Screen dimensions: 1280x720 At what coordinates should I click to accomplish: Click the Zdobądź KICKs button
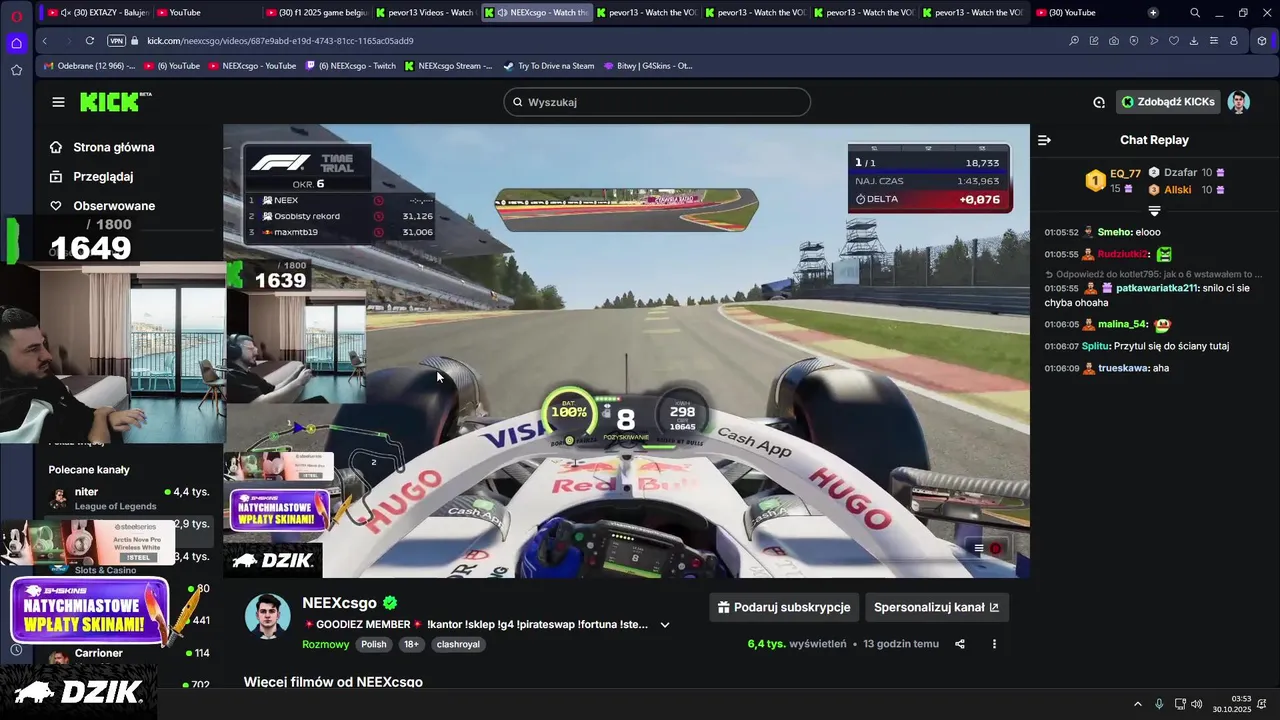click(x=1167, y=102)
